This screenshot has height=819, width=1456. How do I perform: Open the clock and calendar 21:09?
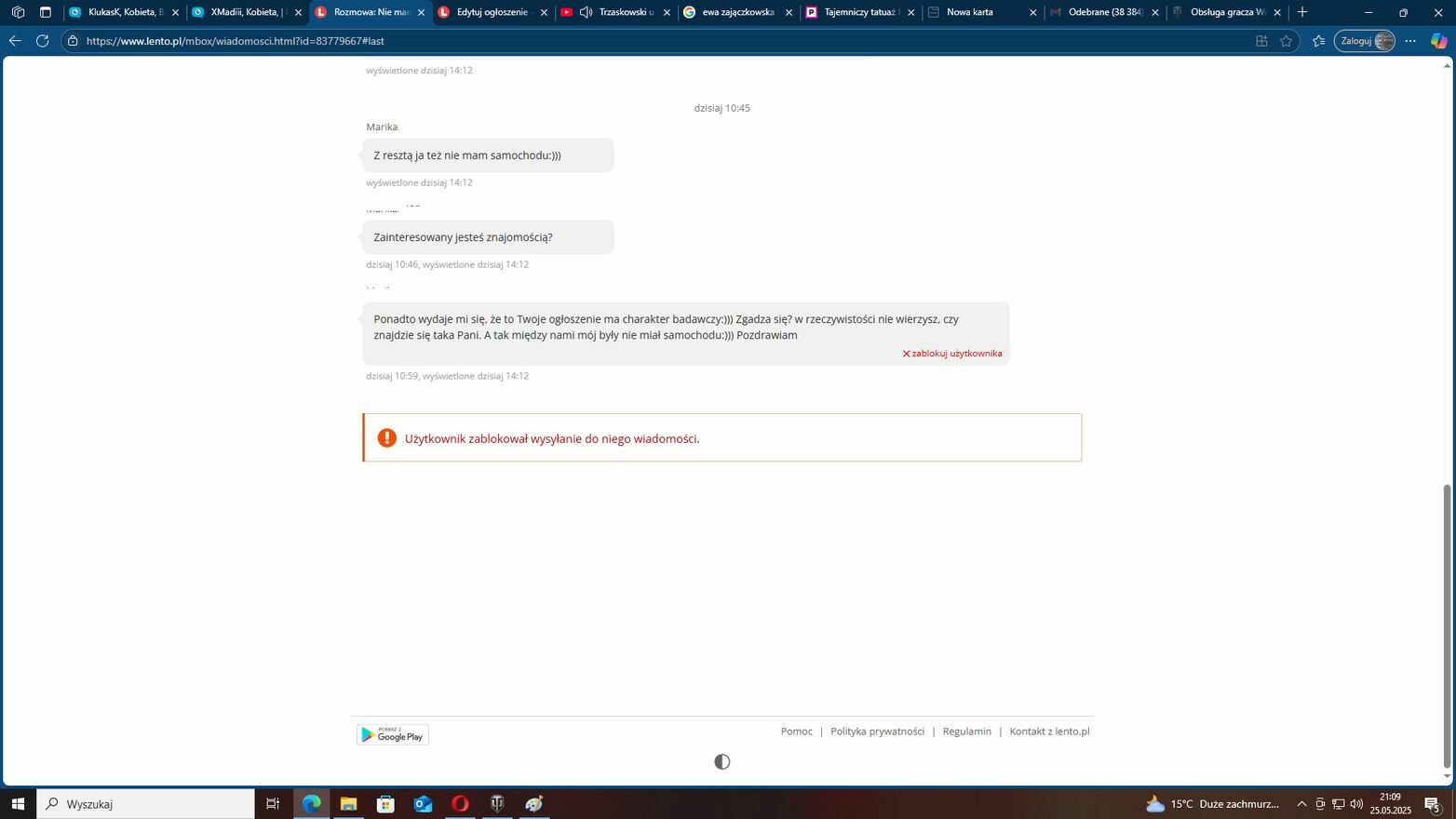click(1390, 803)
